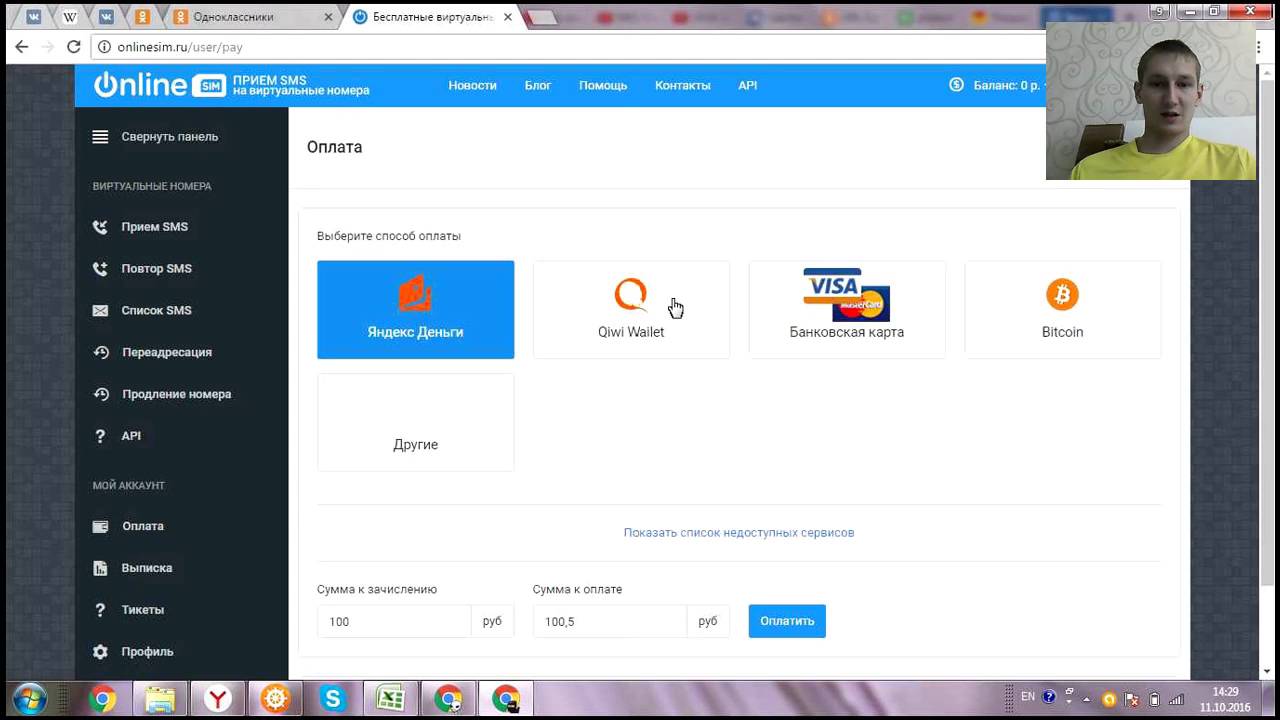Select Яндекс Деньги payment method
This screenshot has height=720, width=1280.
(x=415, y=310)
